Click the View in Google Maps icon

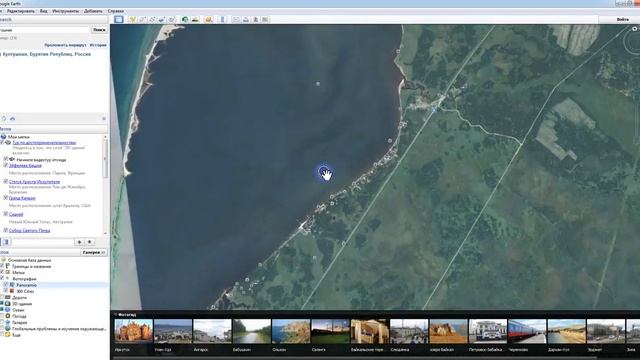(x=265, y=19)
